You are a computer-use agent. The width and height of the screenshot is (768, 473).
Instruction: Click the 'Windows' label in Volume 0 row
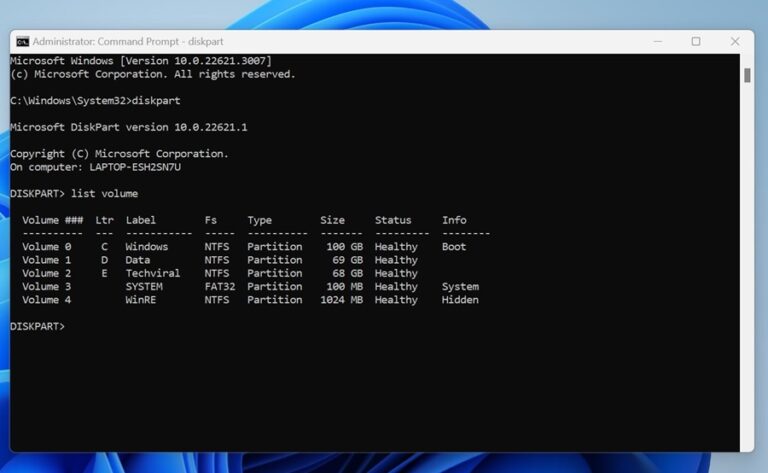146,246
